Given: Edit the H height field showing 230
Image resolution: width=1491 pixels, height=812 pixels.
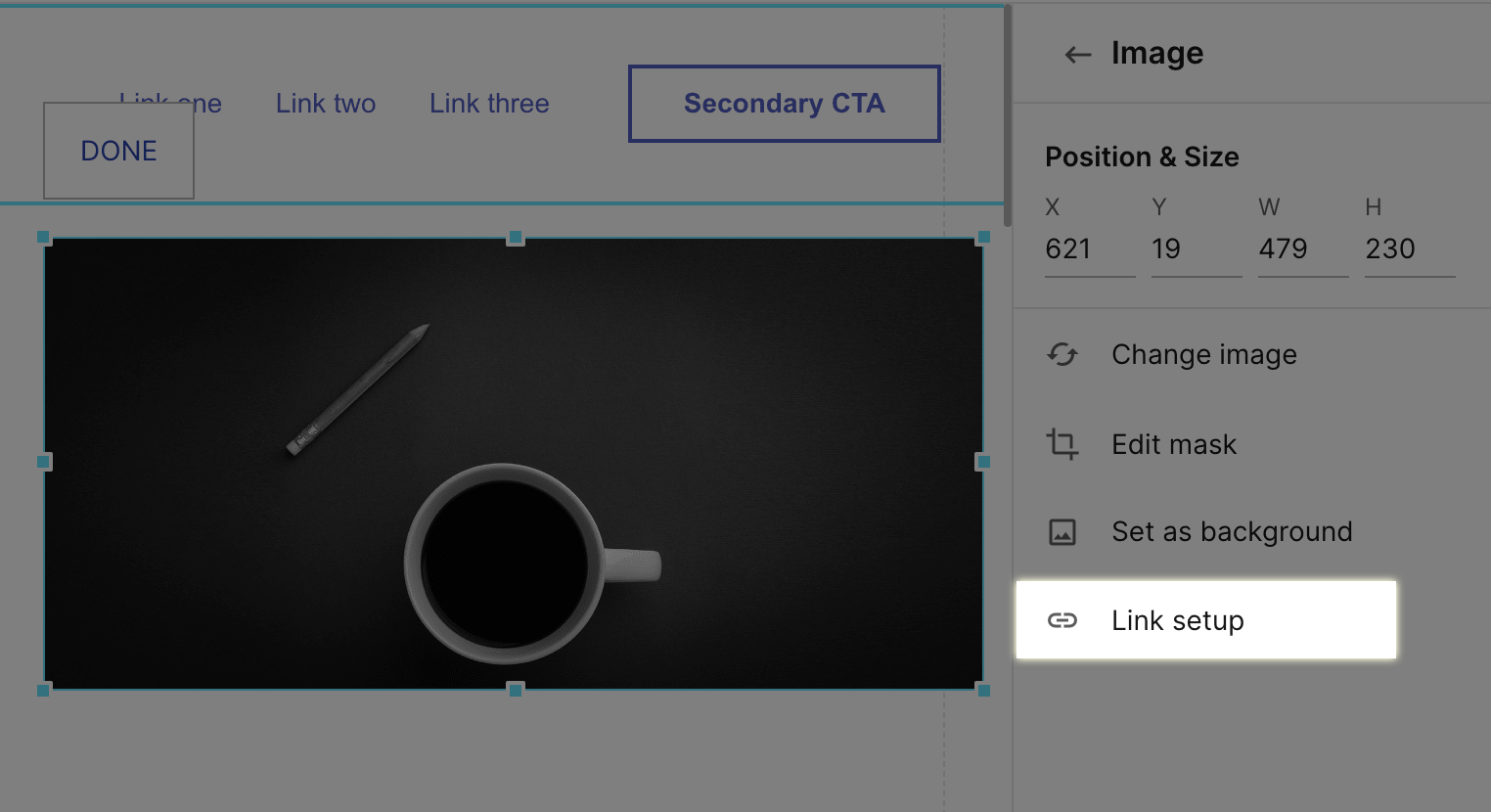Looking at the screenshot, I should pyautogui.click(x=1410, y=249).
